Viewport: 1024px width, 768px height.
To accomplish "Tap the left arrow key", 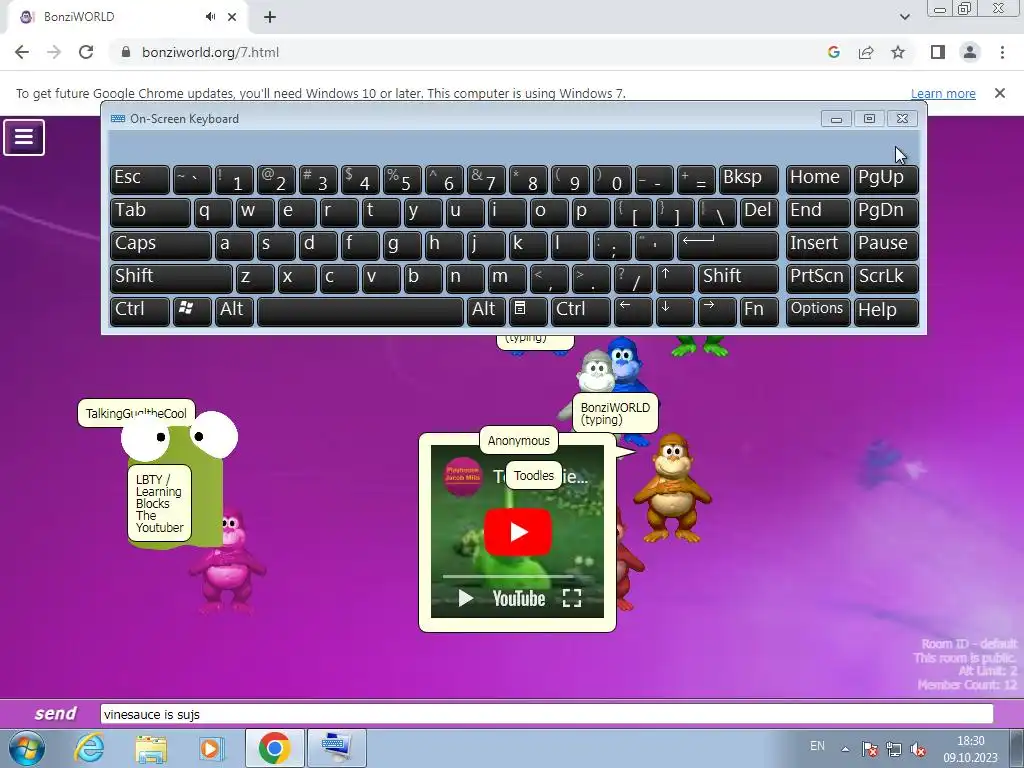I will [633, 310].
